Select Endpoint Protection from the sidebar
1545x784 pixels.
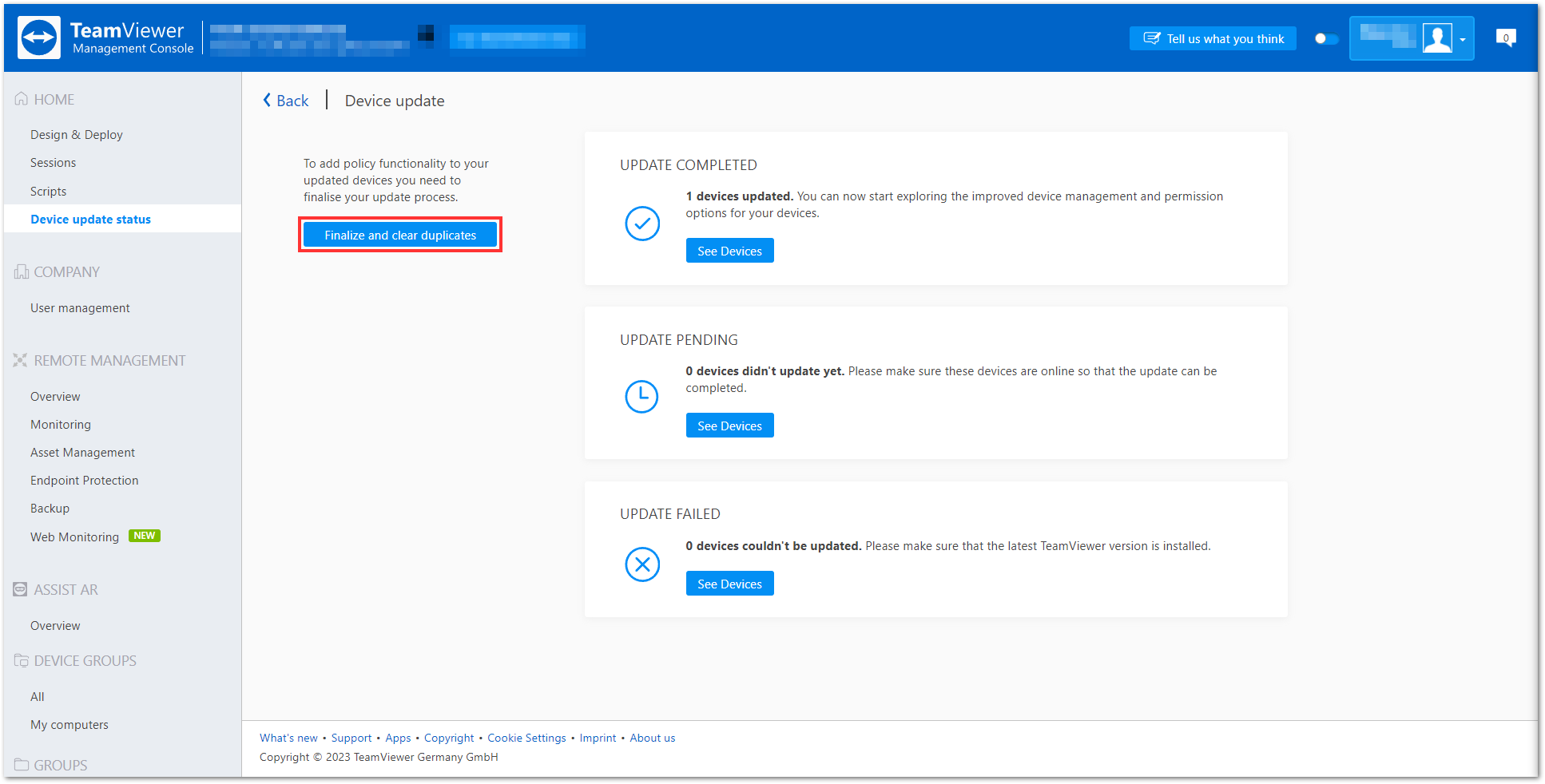84,480
